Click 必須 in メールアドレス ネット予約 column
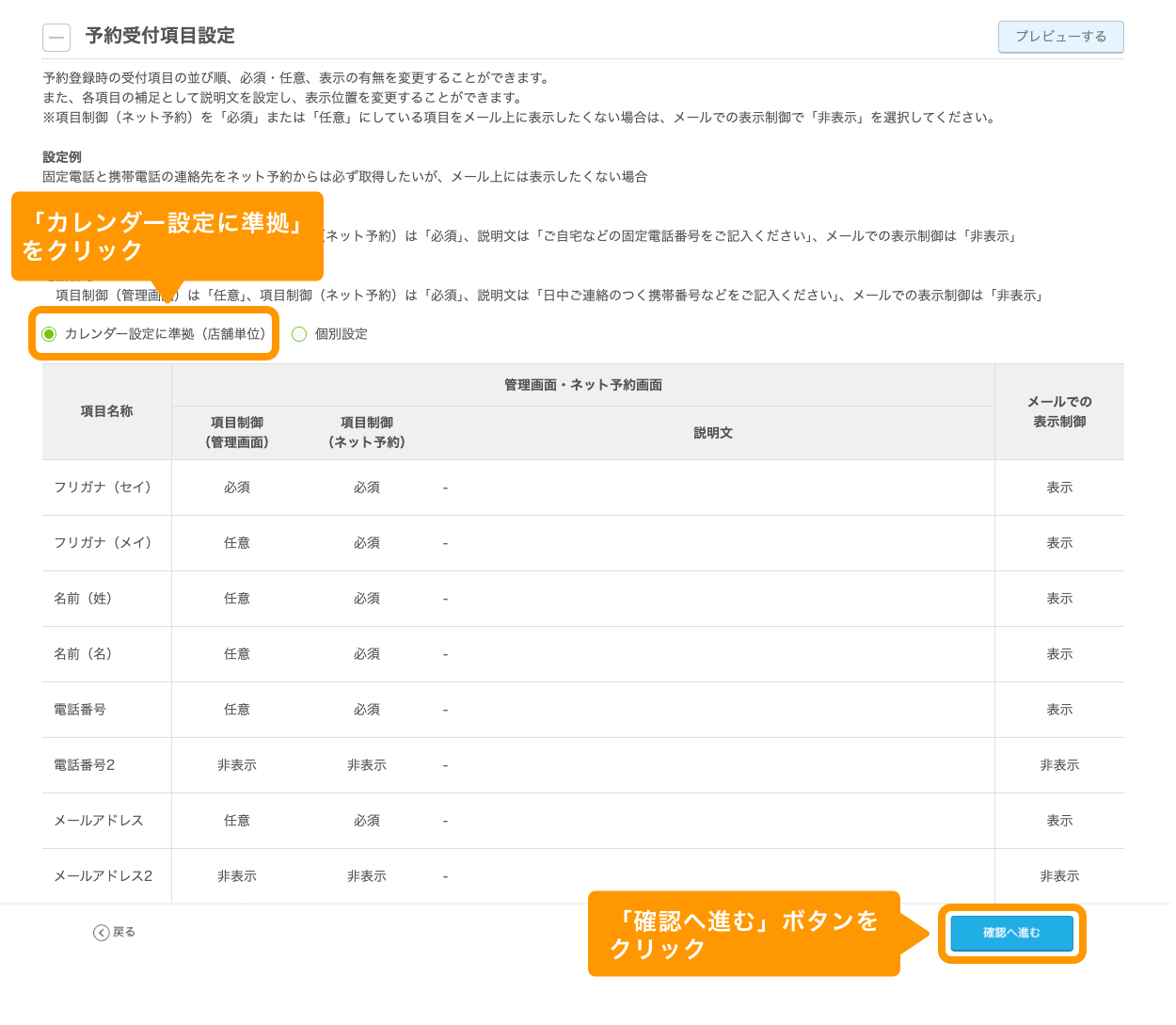The image size is (1176, 1025). tap(367, 821)
